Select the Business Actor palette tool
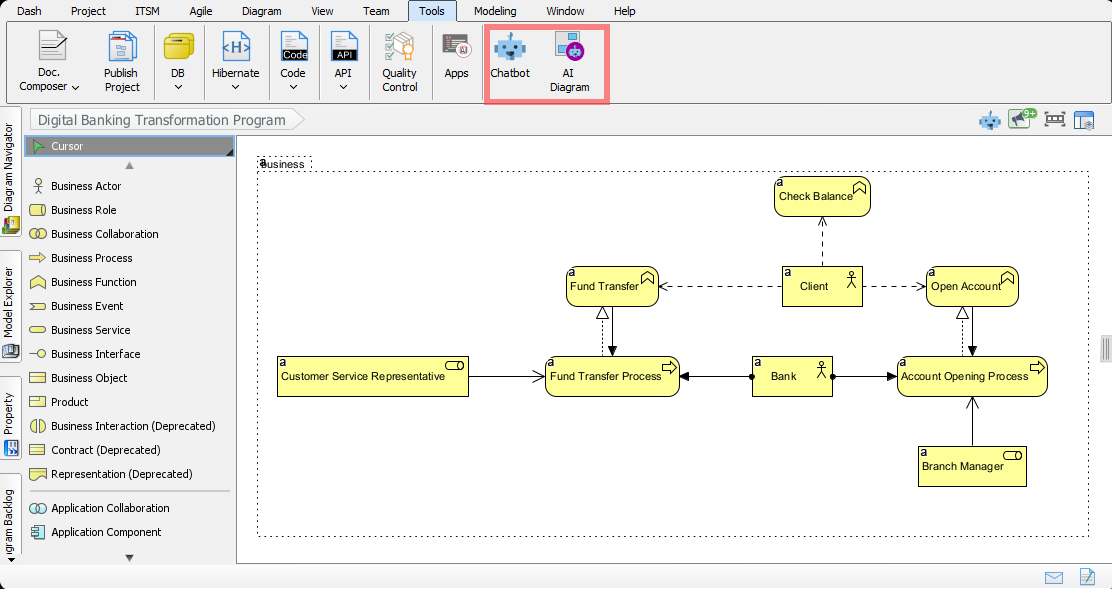 click(86, 186)
